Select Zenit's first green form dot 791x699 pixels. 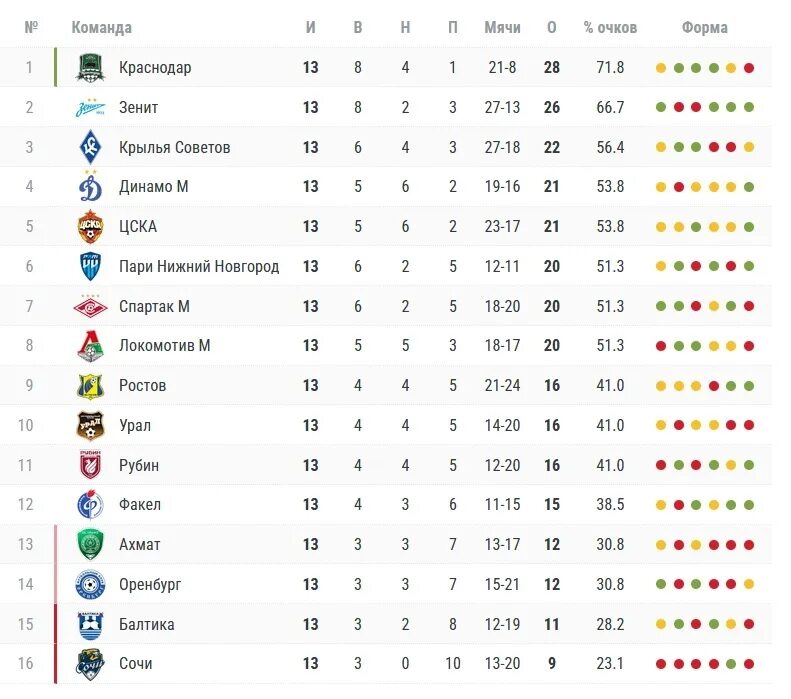click(661, 107)
